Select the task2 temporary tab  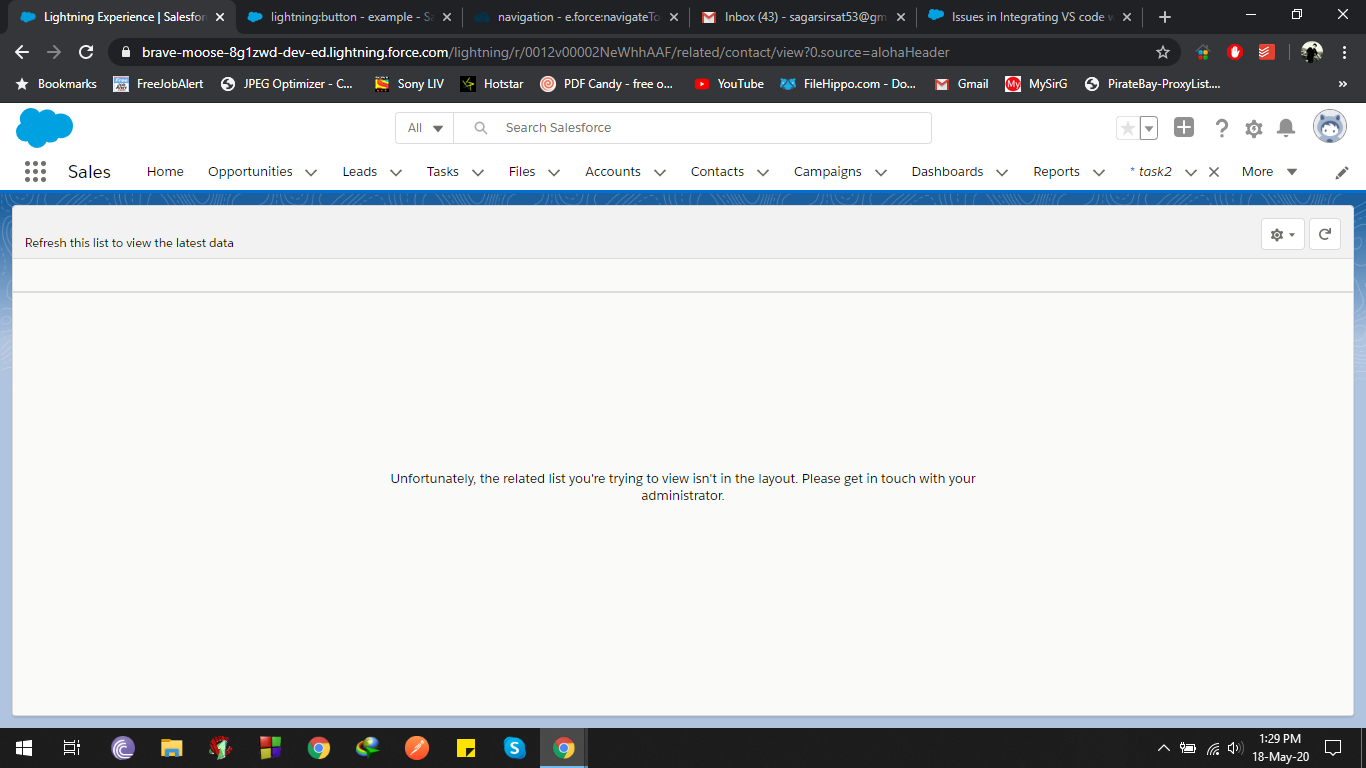(1151, 172)
